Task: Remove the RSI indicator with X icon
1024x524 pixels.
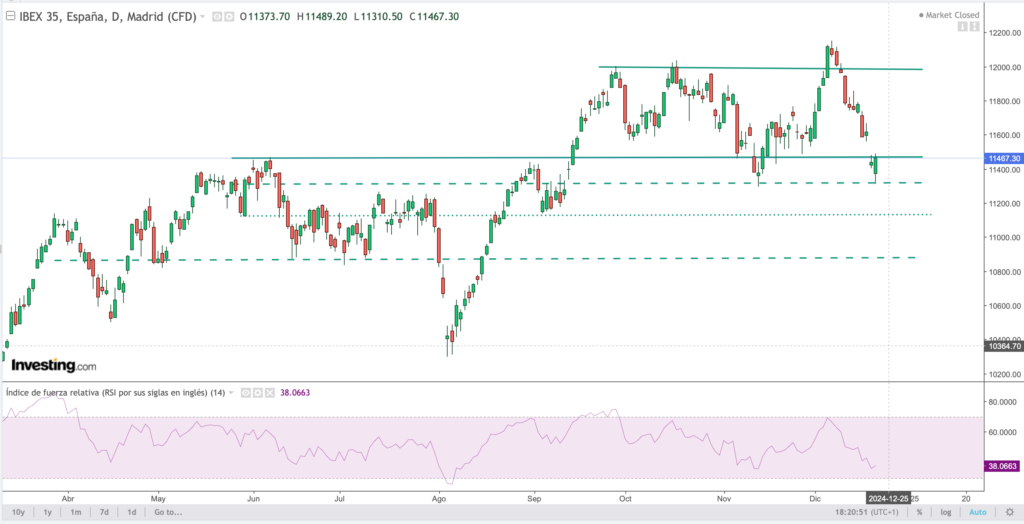Action: click(269, 393)
